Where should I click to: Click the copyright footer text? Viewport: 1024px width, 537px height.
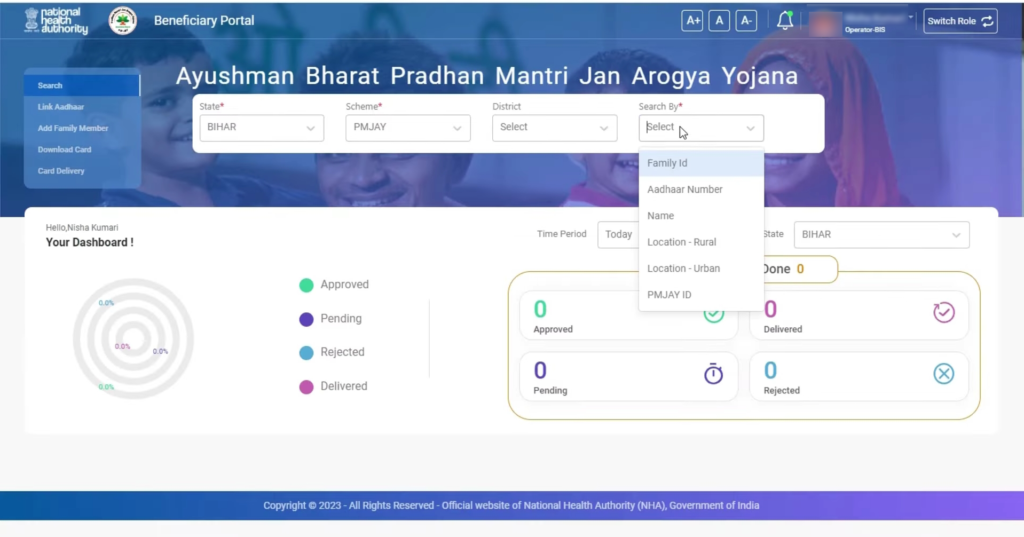[x=511, y=505]
